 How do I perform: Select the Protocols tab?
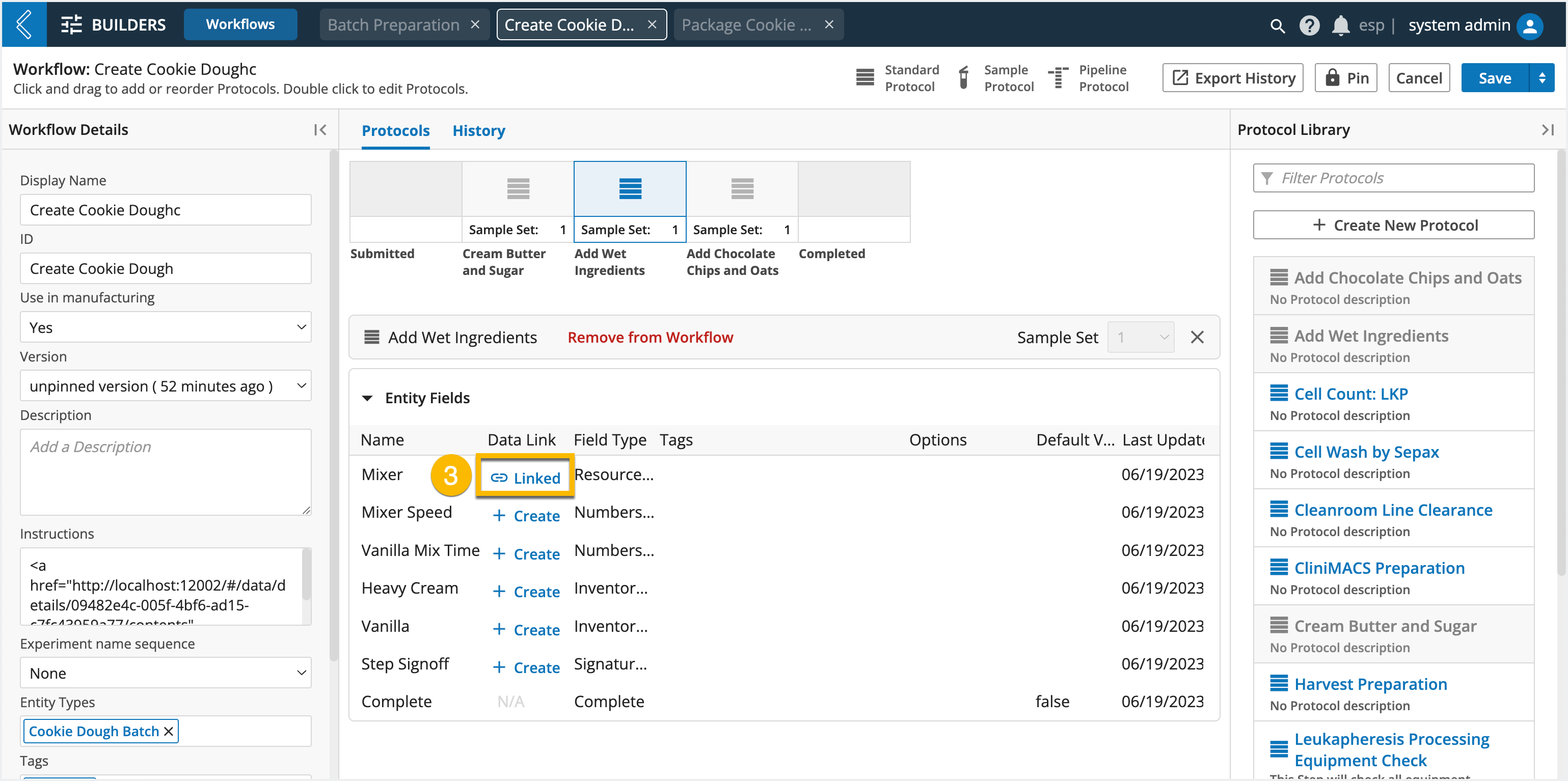click(396, 130)
